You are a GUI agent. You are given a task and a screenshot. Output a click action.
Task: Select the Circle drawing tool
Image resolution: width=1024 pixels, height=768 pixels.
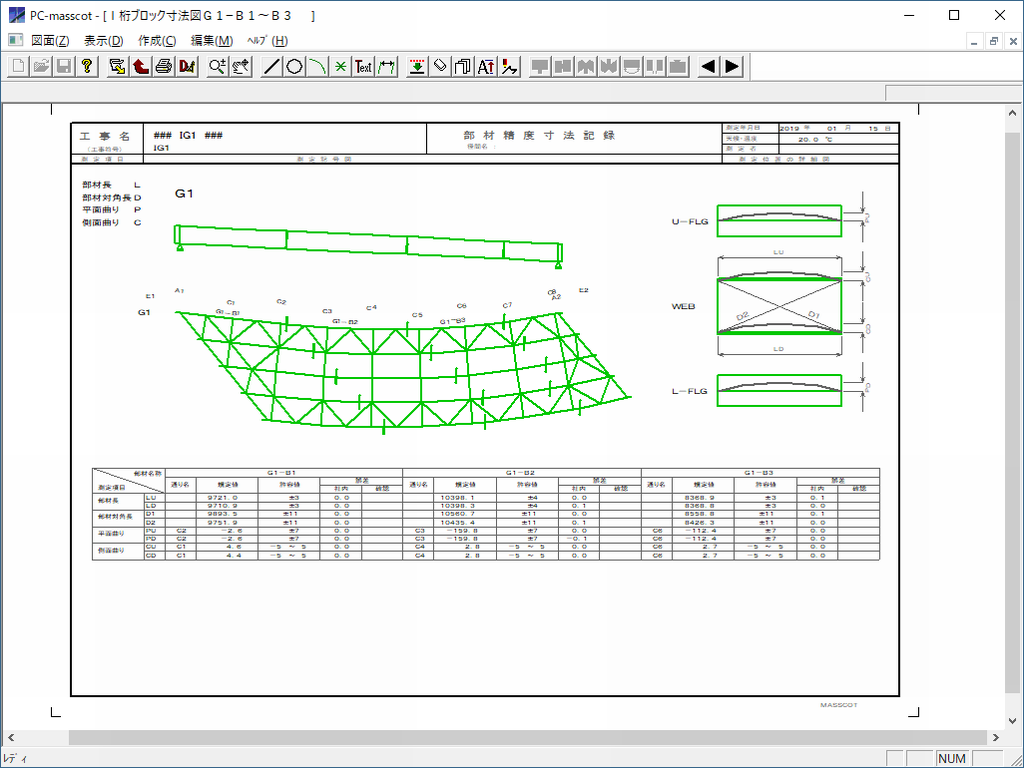tap(294, 67)
